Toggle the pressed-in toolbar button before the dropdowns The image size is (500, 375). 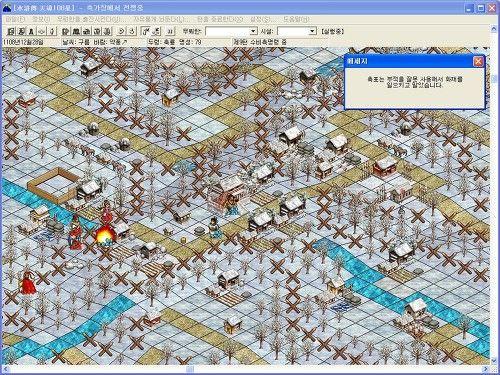click(x=146, y=31)
